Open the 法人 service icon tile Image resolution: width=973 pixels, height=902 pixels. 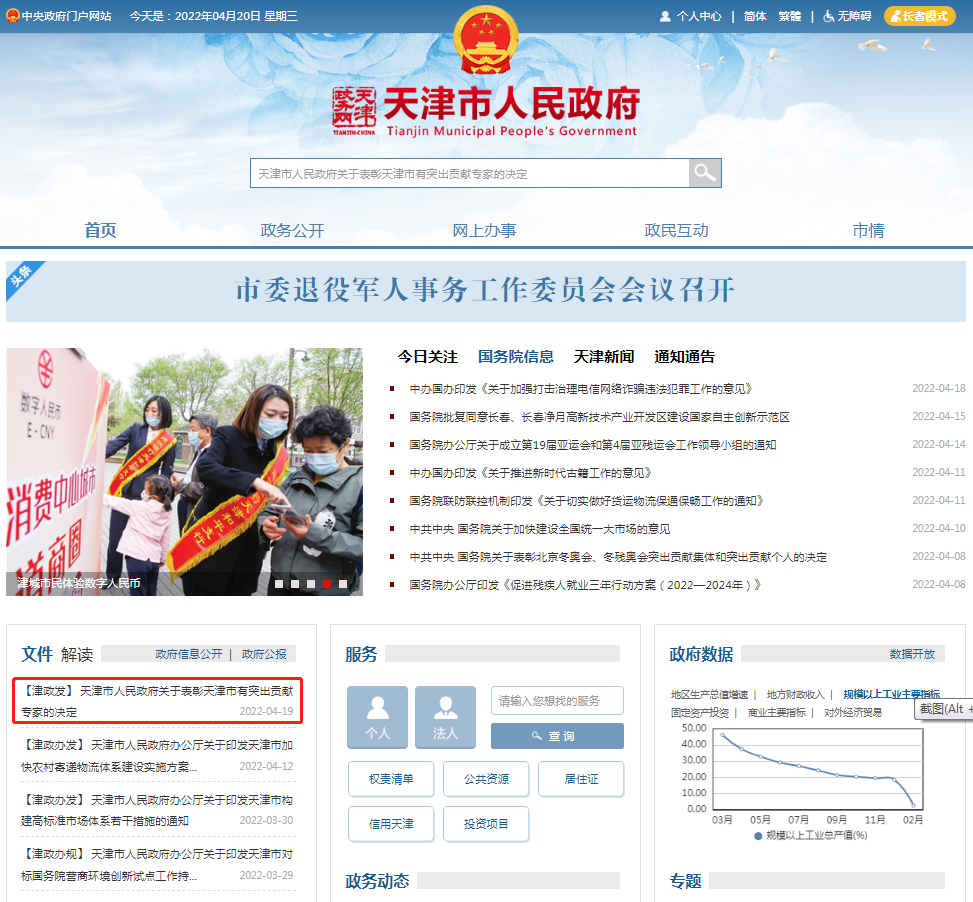click(445, 717)
